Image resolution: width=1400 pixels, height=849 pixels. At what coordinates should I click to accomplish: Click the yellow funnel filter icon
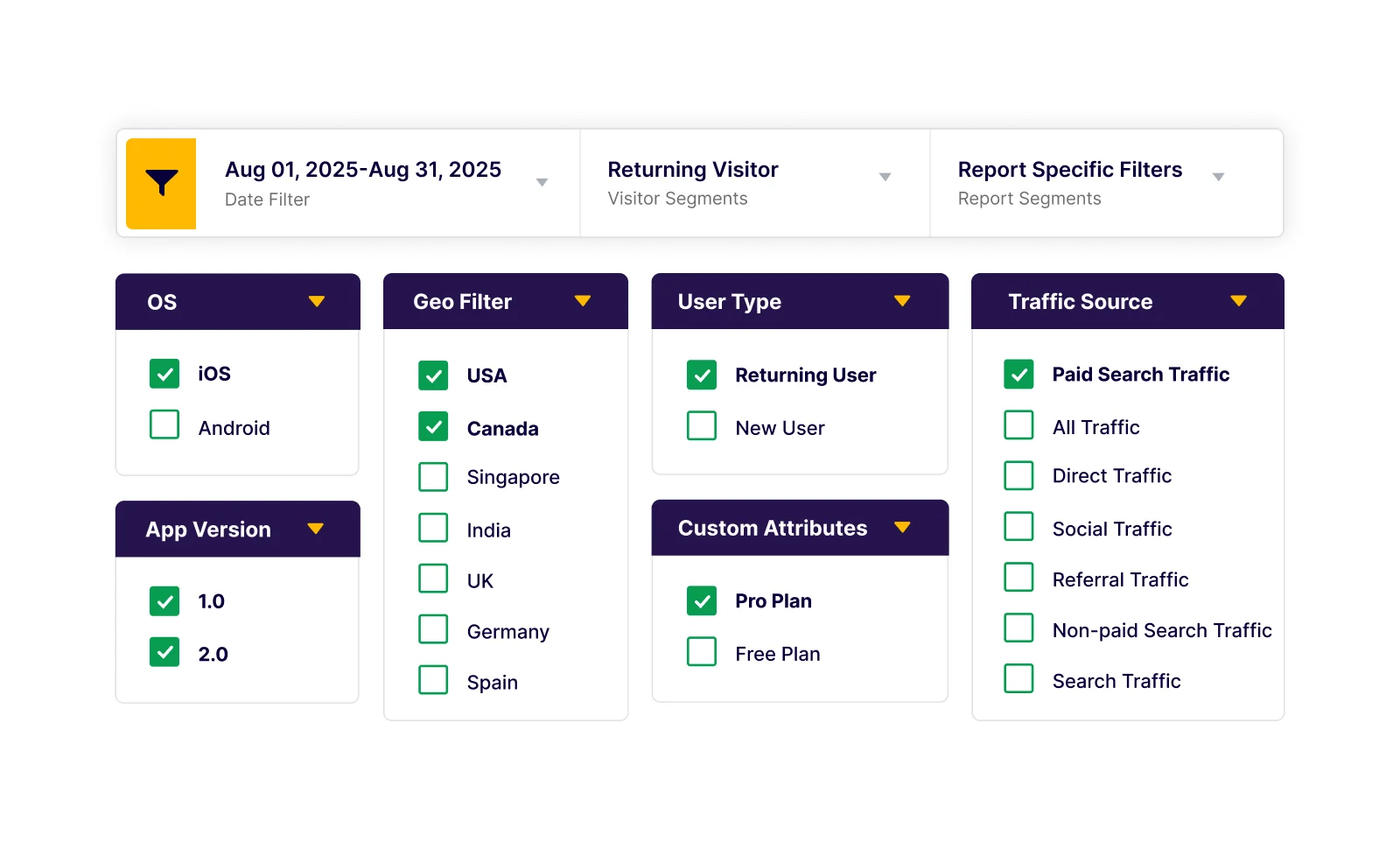(x=161, y=184)
